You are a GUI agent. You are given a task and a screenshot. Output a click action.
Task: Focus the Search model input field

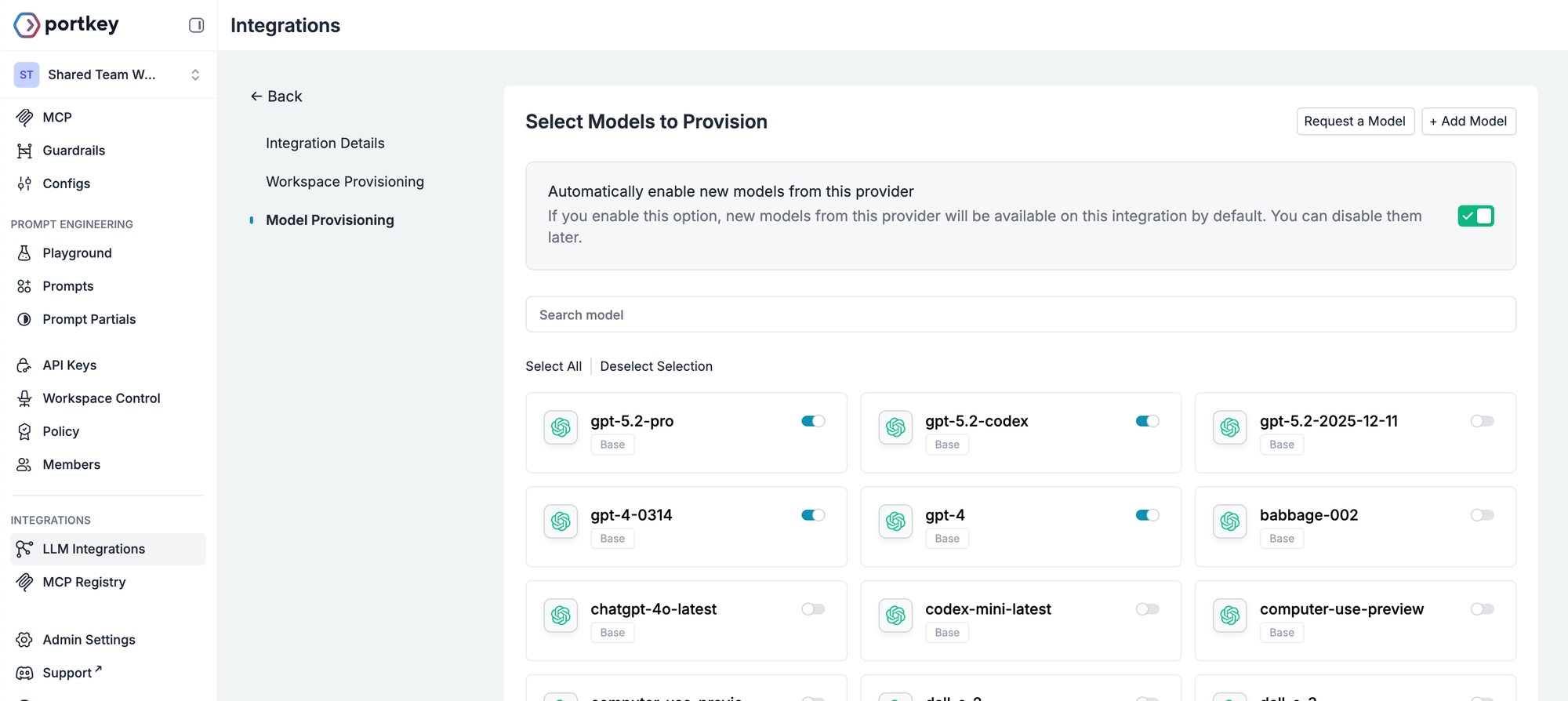[x=1020, y=314]
